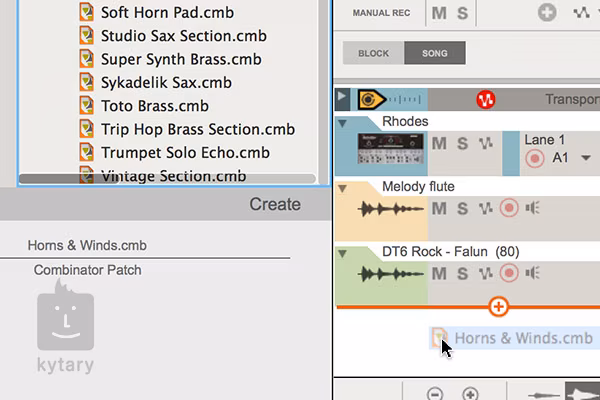
Task: Click the Melody flute monitor speaker icon
Action: click(x=533, y=208)
